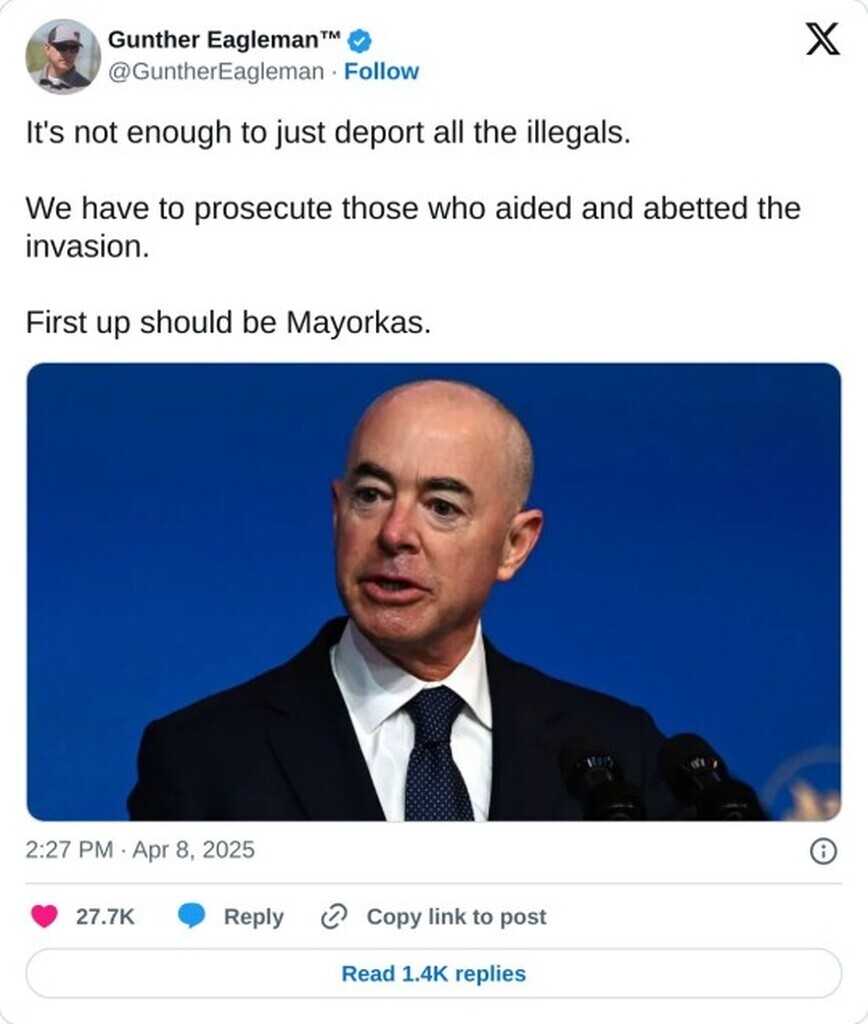
Task: Click the chain link copy icon
Action: click(x=334, y=917)
